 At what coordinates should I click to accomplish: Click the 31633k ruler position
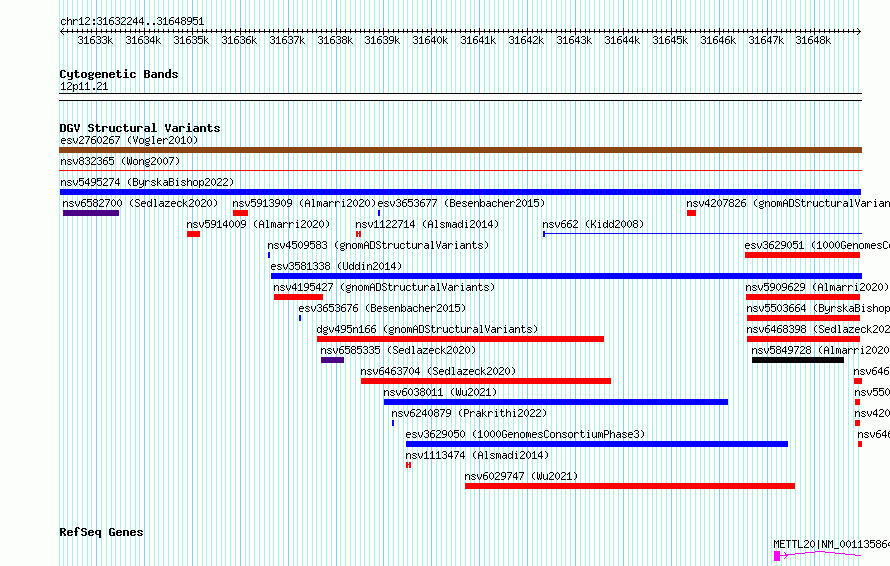click(95, 41)
